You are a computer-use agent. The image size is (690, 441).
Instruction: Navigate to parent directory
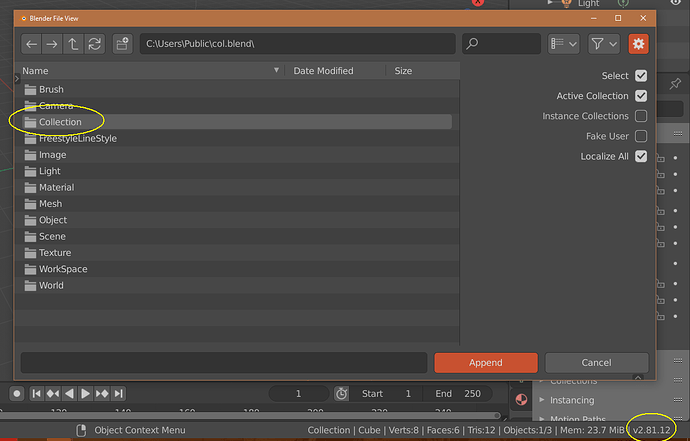tap(73, 44)
